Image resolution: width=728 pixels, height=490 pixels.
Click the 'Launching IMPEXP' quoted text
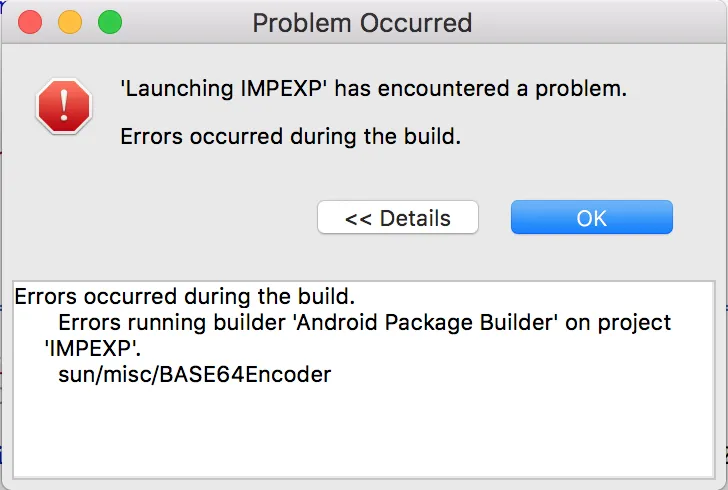coord(224,89)
